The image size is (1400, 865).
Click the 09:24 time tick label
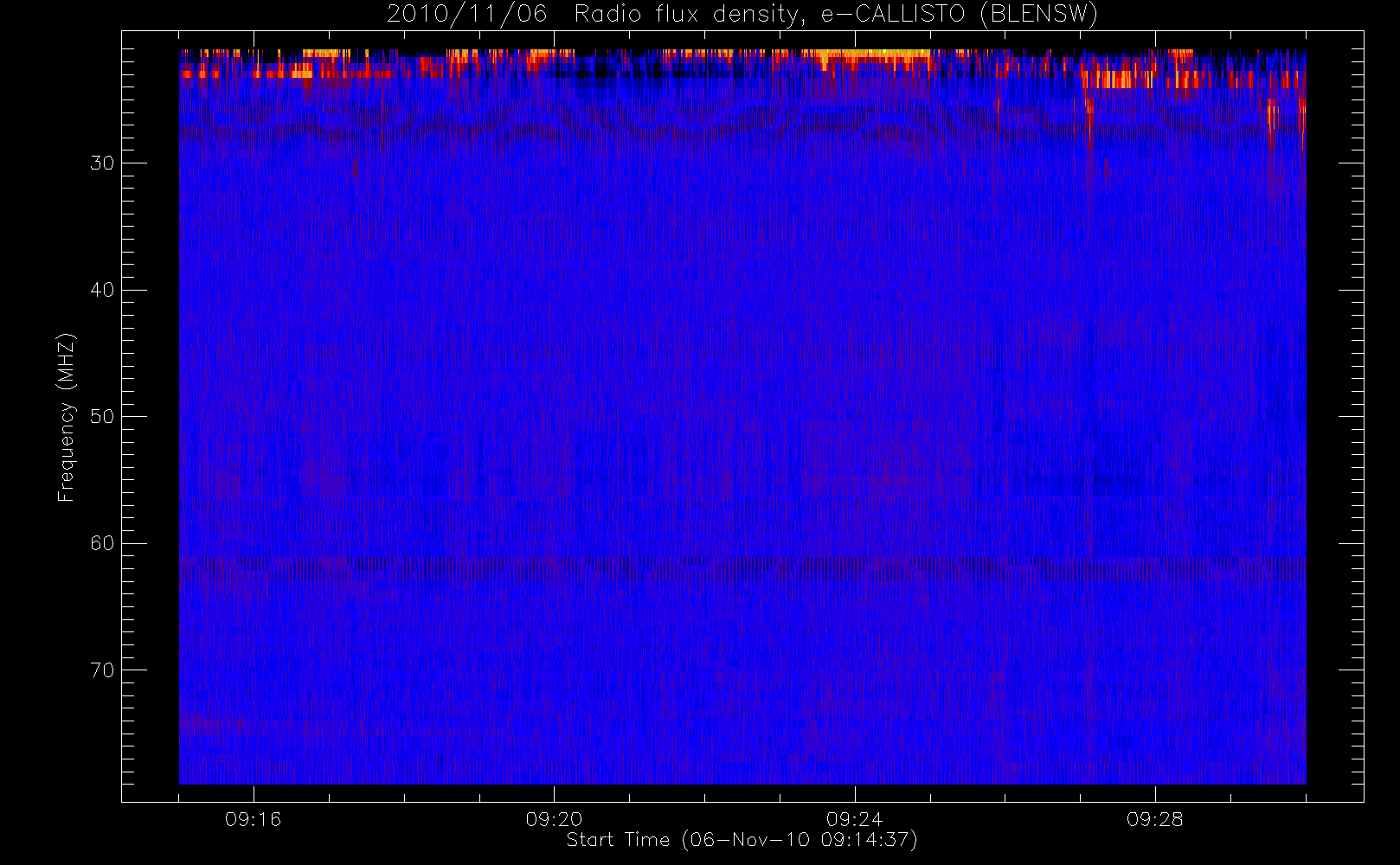855,819
